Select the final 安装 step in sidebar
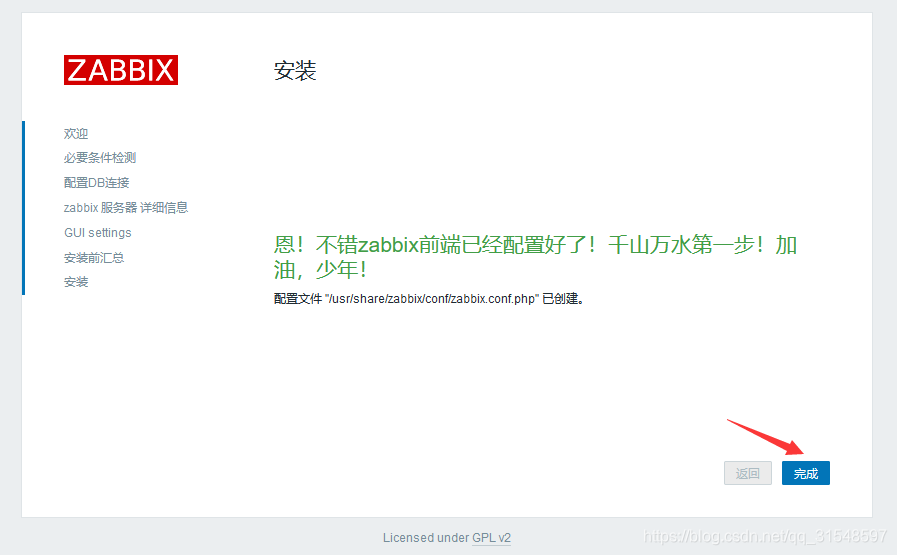Viewport: 897px width, 555px height. pos(76,282)
